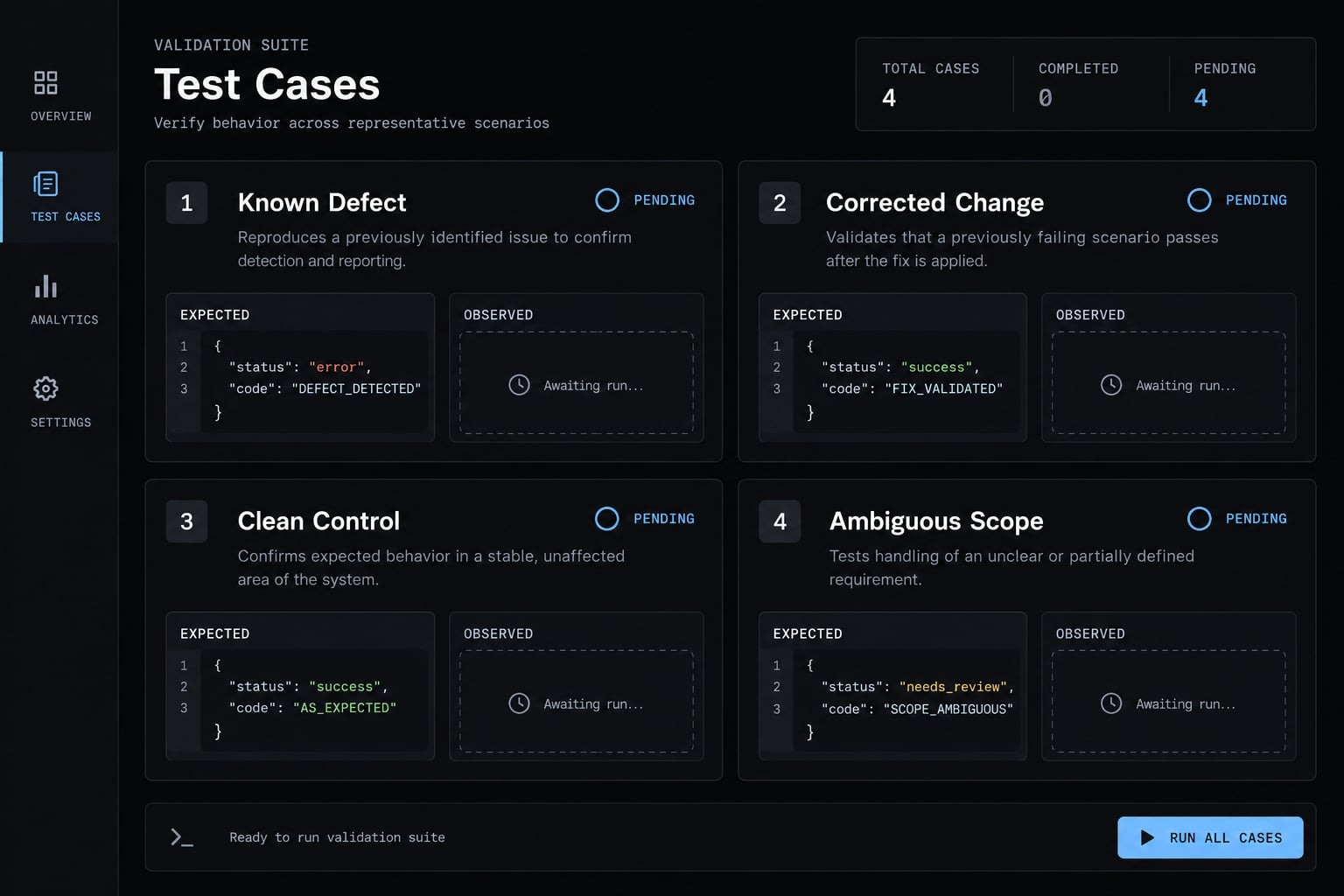Image resolution: width=1344 pixels, height=896 pixels.
Task: Open the Known Defect case title
Action: coord(322,202)
